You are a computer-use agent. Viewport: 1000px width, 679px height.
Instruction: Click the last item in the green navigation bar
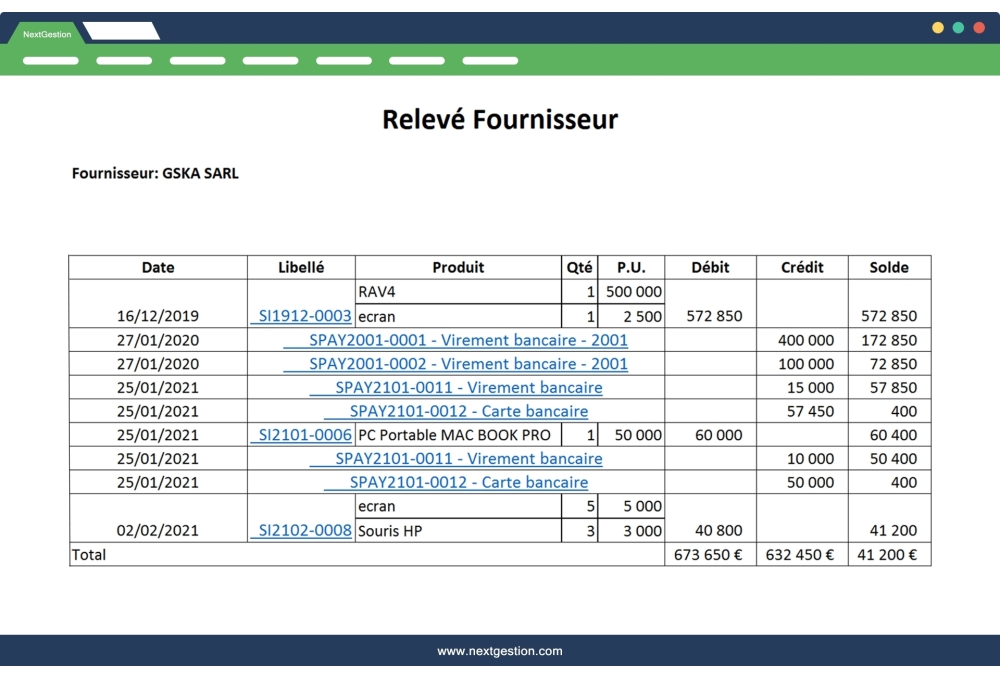tap(489, 60)
